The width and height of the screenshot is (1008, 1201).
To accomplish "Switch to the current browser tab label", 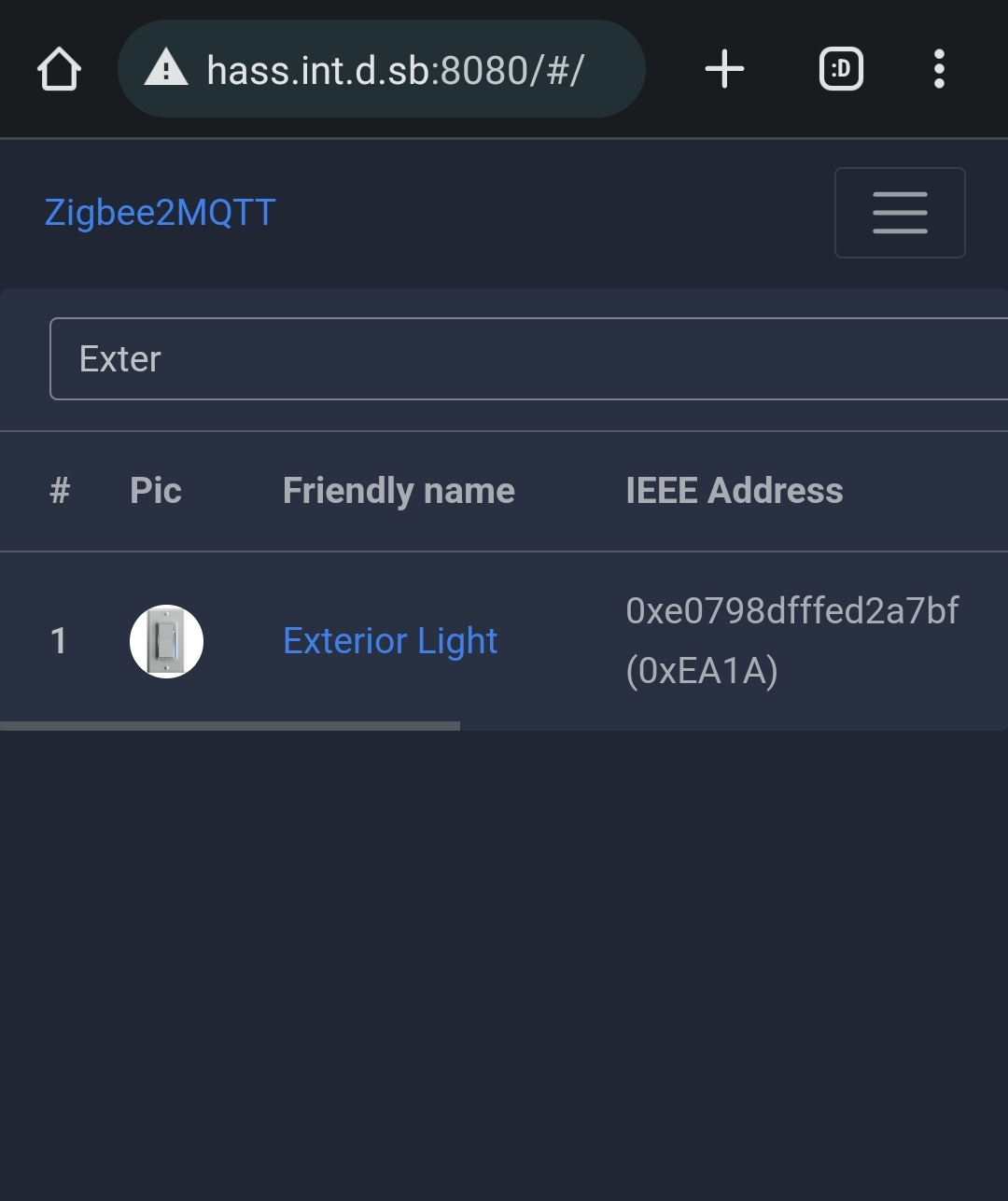I will pyautogui.click(x=839, y=68).
